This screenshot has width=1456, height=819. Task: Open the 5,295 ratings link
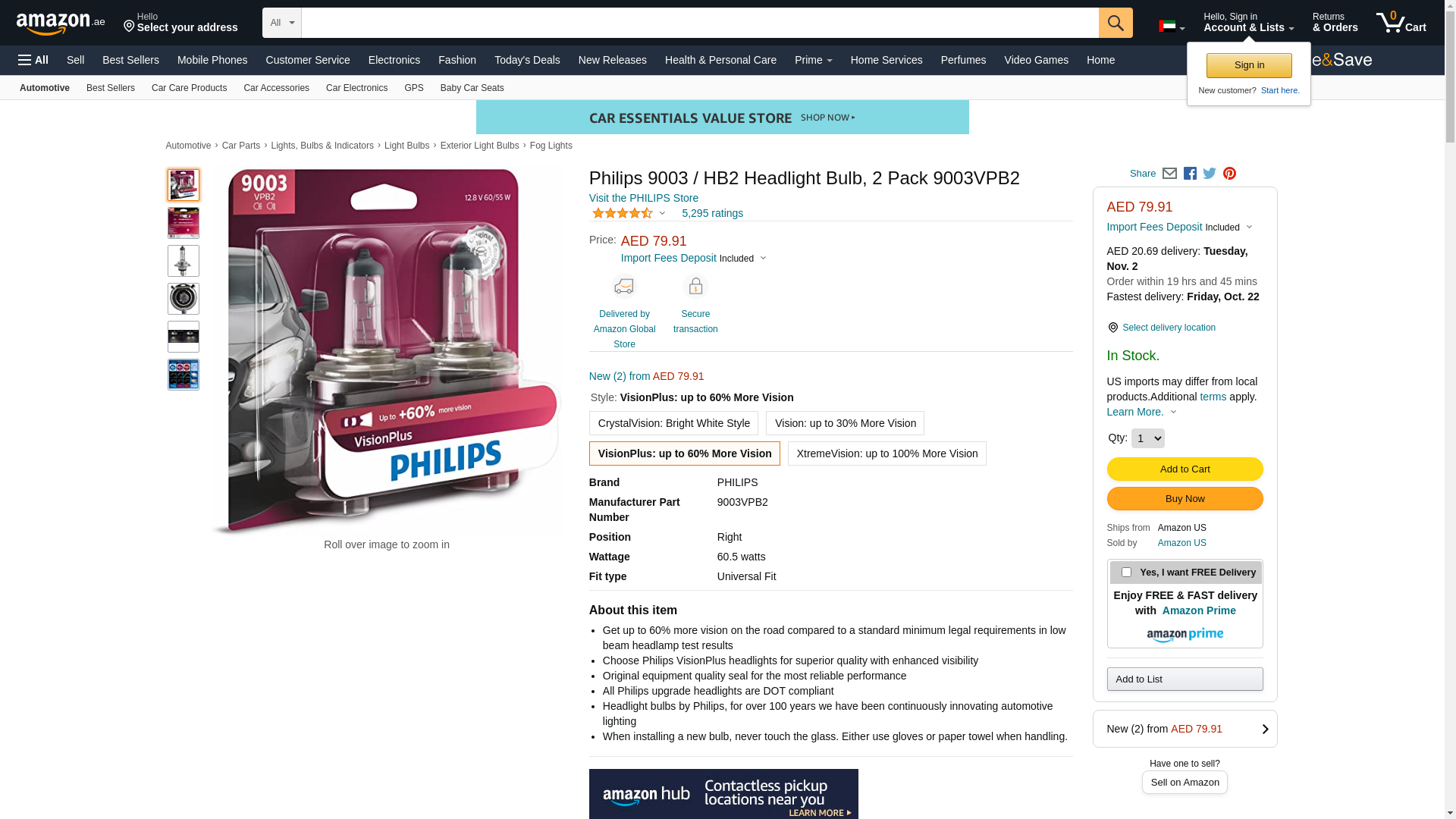coord(712,213)
